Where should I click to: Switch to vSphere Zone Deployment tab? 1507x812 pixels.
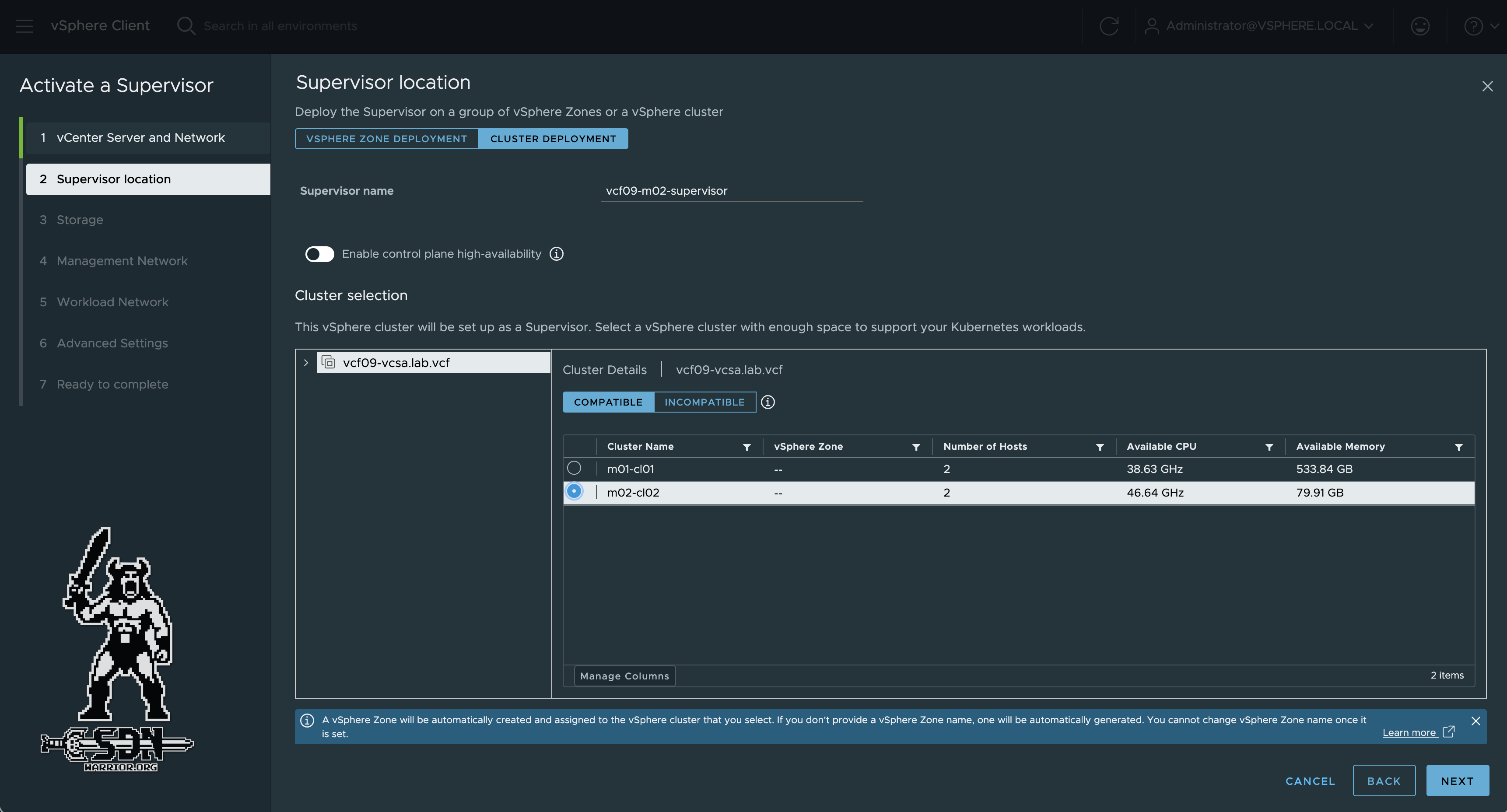coord(387,139)
